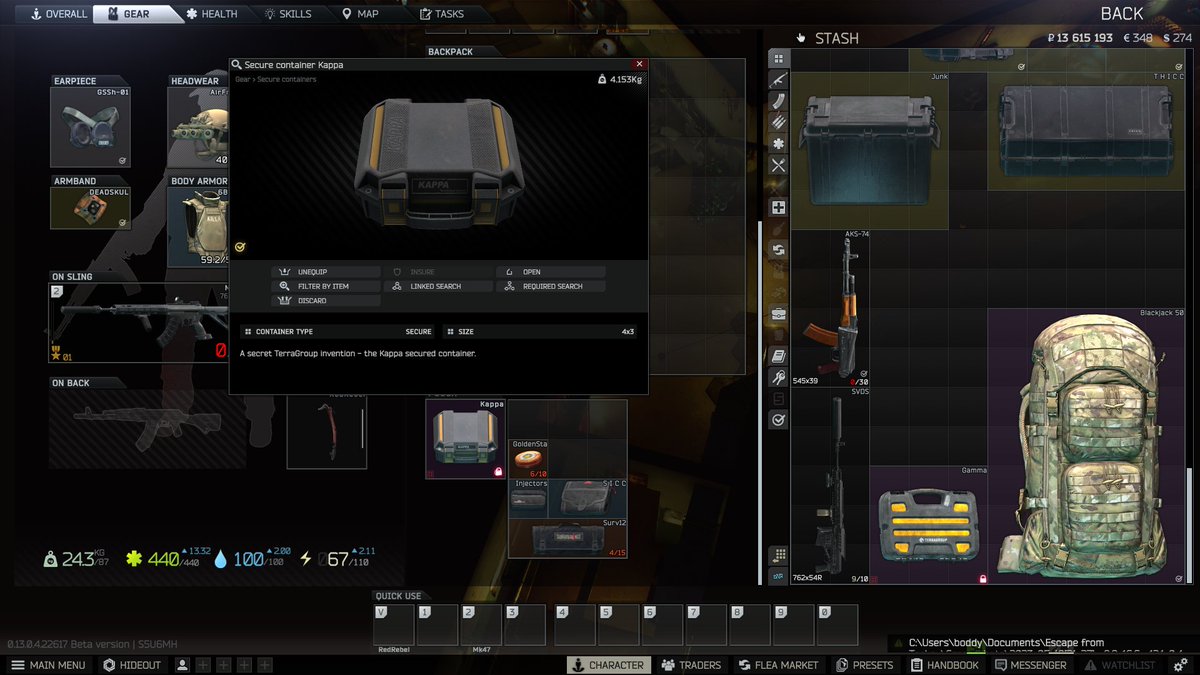Select the Kappa container pouch slot
This screenshot has height=675, width=1200.
(465, 439)
